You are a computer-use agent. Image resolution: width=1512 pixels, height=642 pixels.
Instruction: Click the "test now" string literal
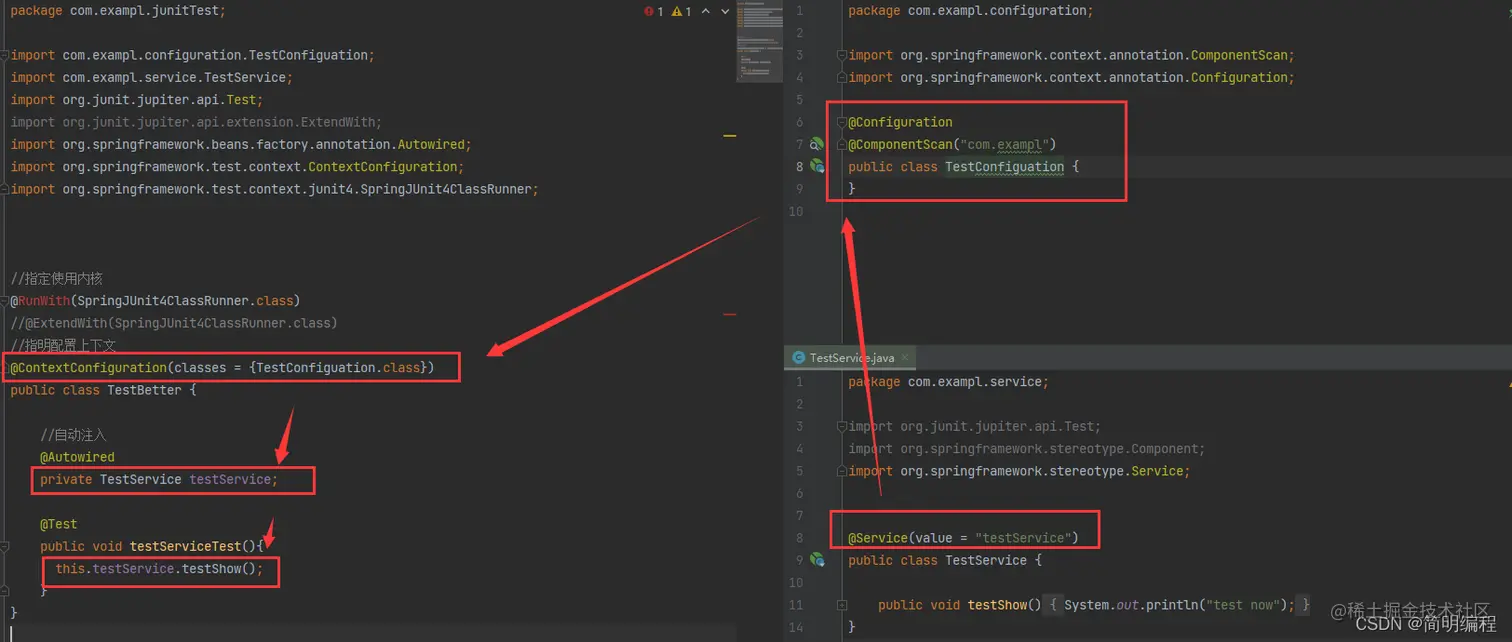1244,605
